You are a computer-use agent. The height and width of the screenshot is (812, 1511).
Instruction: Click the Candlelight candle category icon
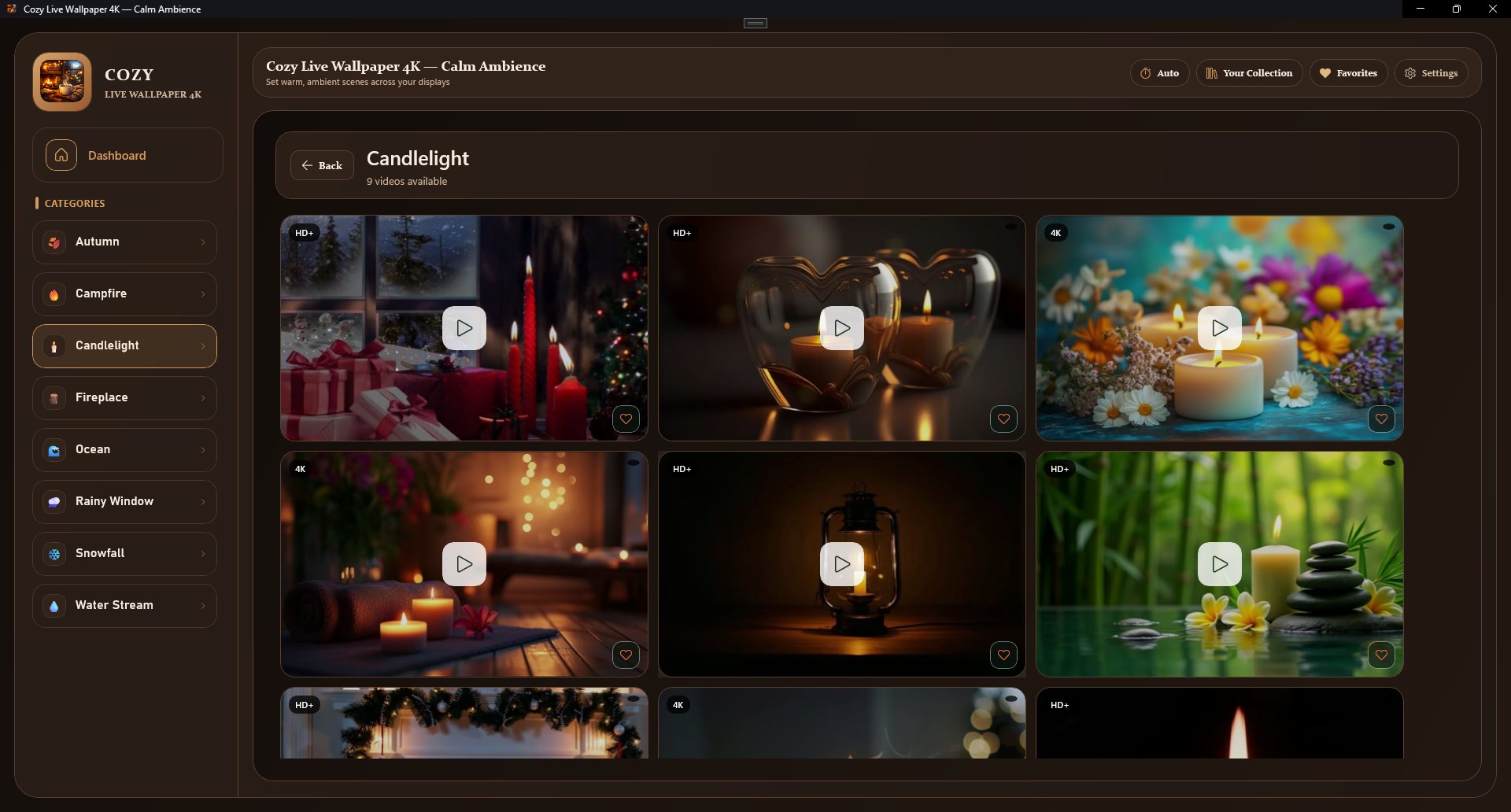click(54, 346)
